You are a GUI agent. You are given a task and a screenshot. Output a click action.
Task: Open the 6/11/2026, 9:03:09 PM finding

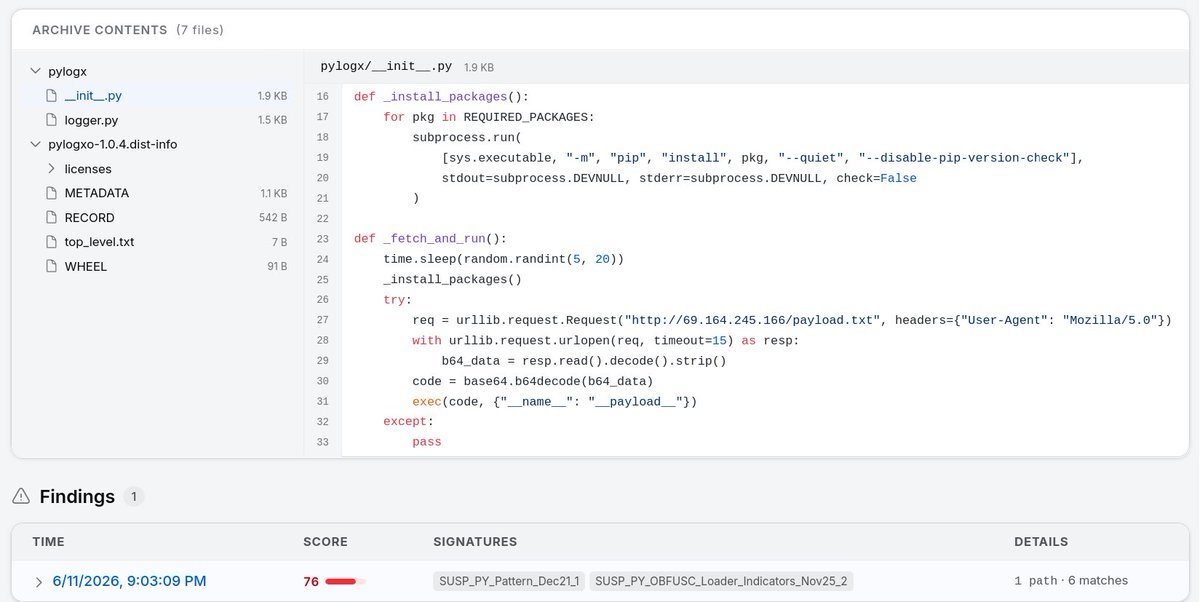point(129,581)
